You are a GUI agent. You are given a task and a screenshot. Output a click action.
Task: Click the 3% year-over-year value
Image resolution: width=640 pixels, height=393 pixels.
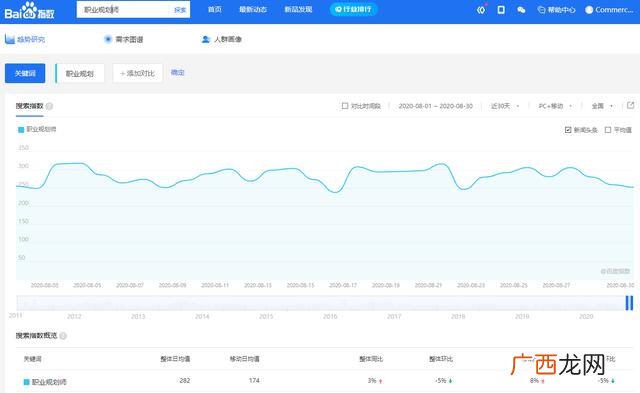pyautogui.click(x=371, y=380)
